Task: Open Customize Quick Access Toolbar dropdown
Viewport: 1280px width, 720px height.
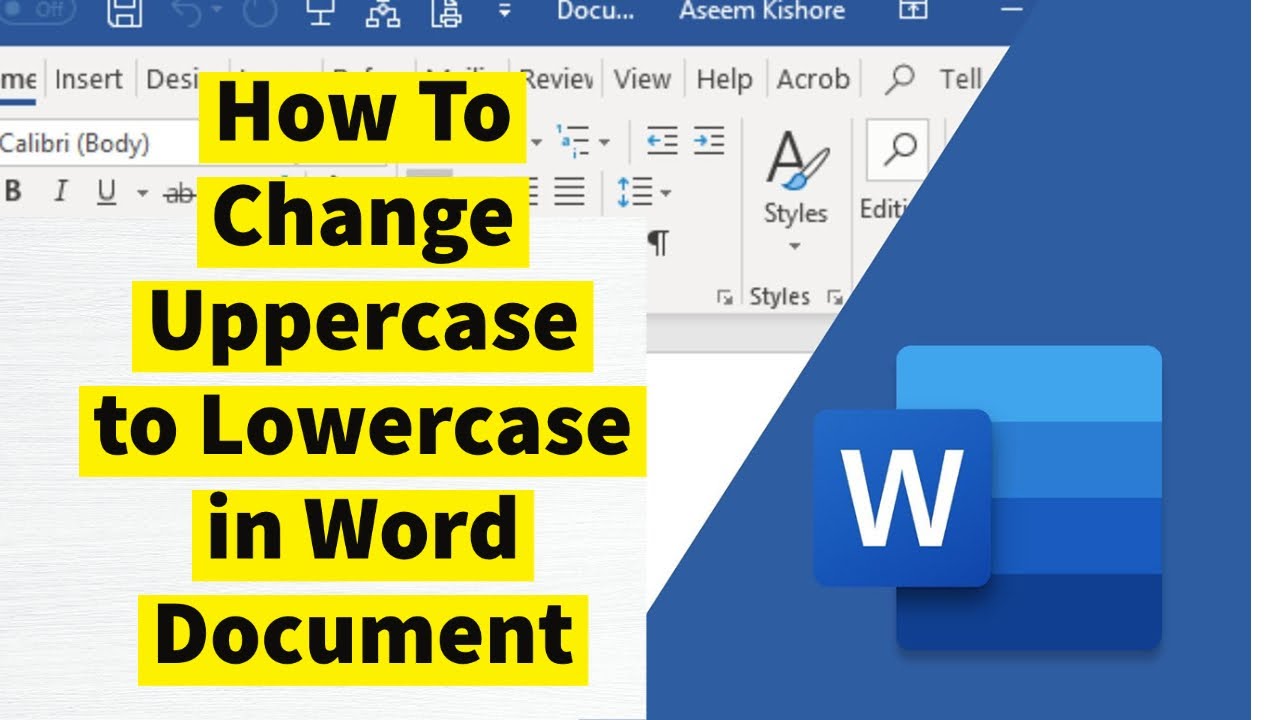Action: click(x=504, y=12)
